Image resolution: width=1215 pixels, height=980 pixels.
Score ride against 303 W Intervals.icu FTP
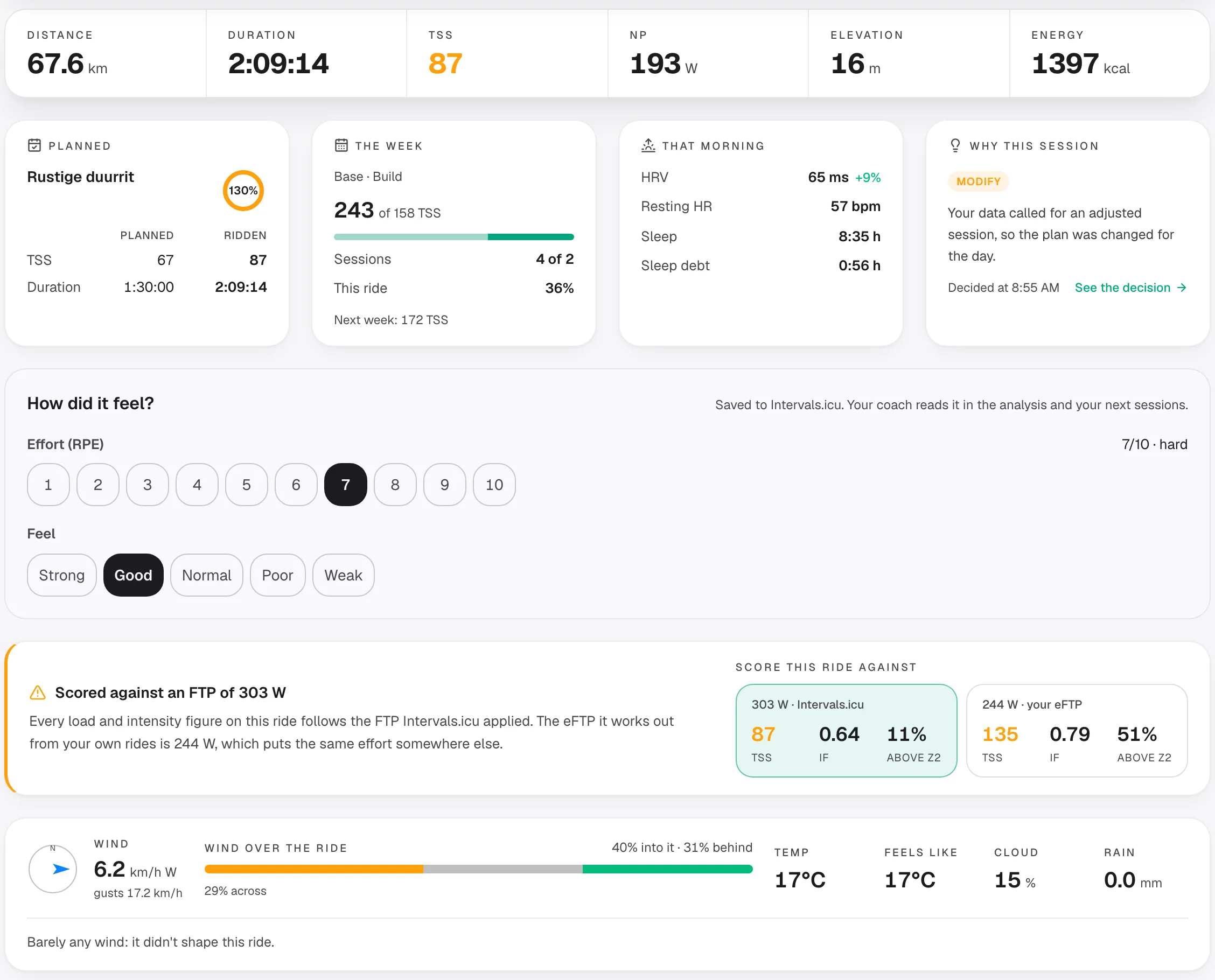[846, 731]
